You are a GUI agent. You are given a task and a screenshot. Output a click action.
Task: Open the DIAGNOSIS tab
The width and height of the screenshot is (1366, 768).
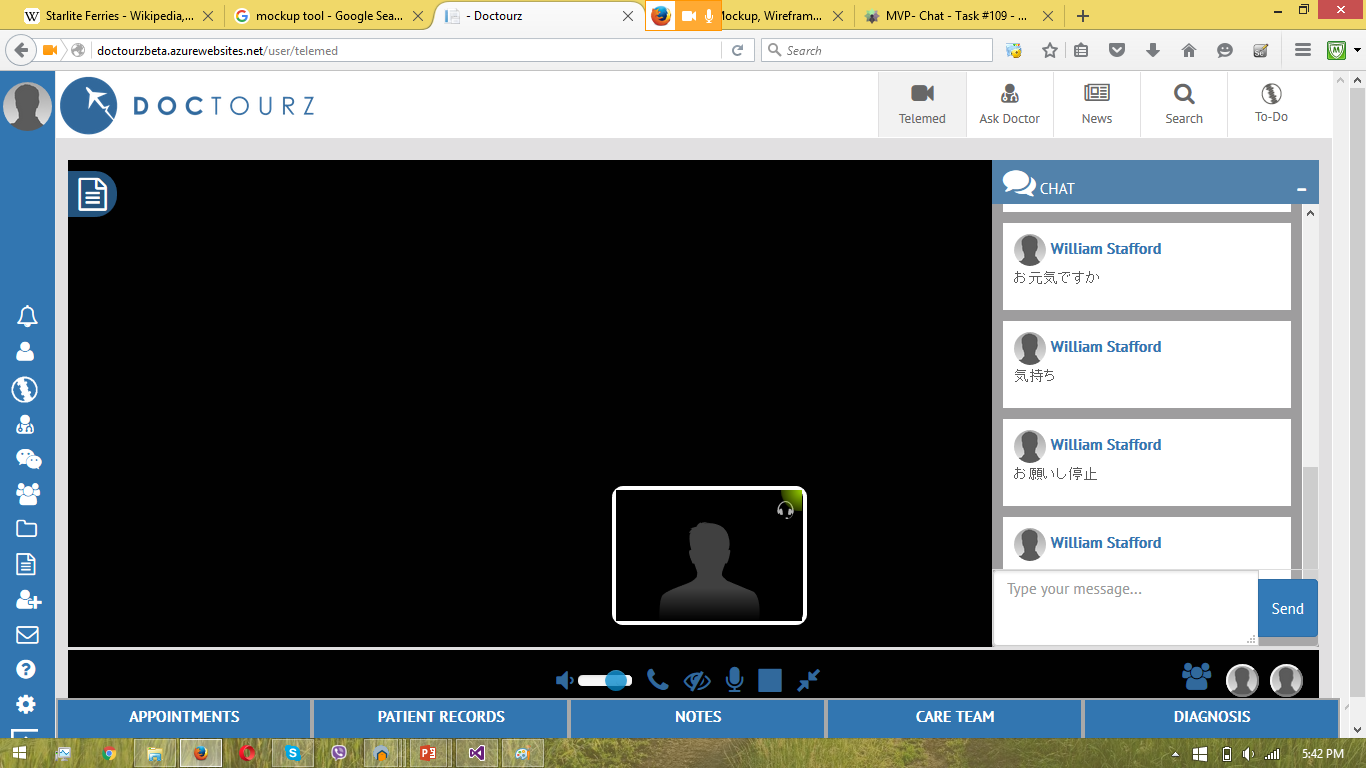(1212, 717)
